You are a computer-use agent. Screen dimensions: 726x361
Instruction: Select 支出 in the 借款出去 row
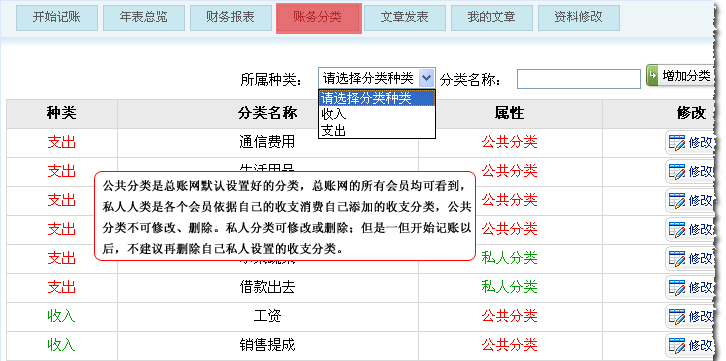point(62,287)
